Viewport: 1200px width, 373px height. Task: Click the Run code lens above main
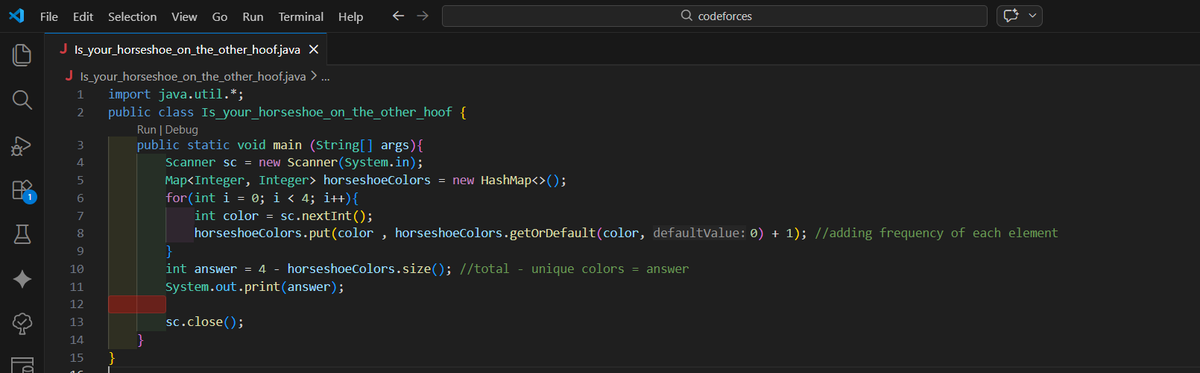click(147, 130)
